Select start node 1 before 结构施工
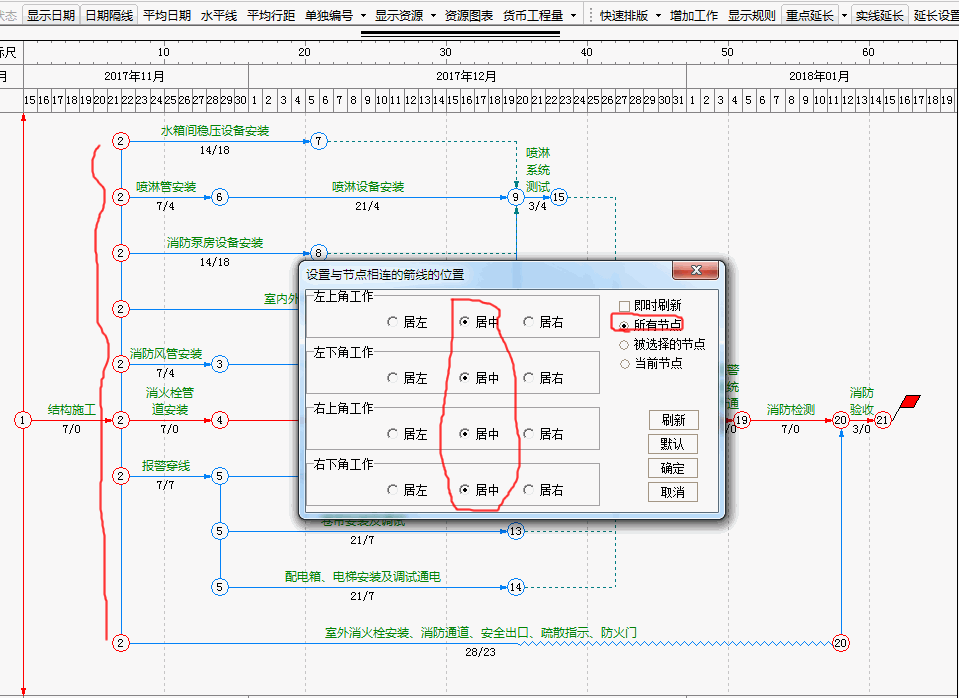The image size is (959, 698). (23, 420)
